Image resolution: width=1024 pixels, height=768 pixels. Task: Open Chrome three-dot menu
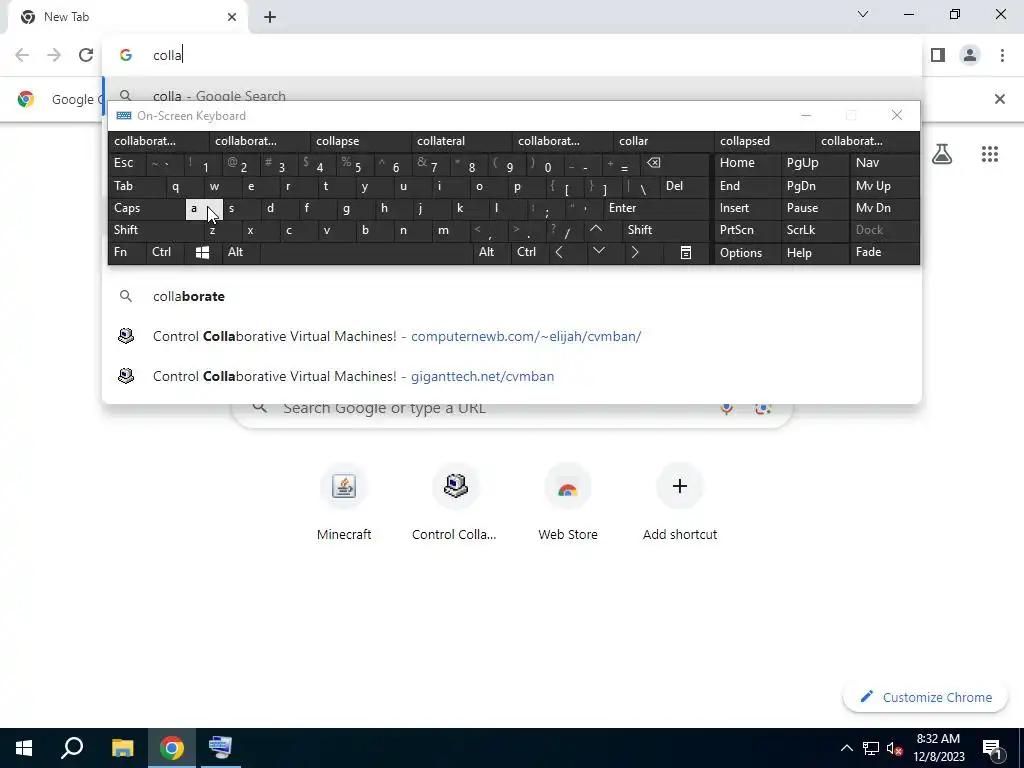click(1002, 55)
